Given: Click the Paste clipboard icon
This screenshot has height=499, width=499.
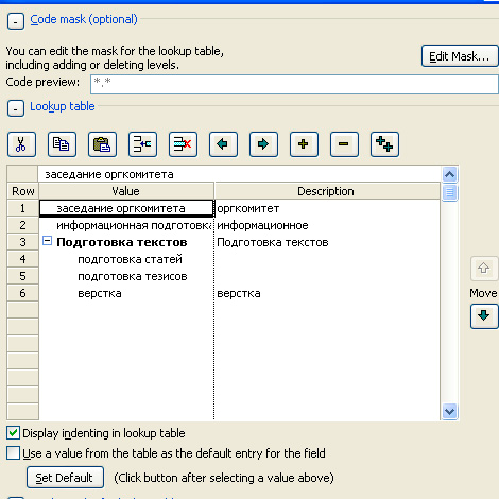Looking at the screenshot, I should tap(102, 144).
